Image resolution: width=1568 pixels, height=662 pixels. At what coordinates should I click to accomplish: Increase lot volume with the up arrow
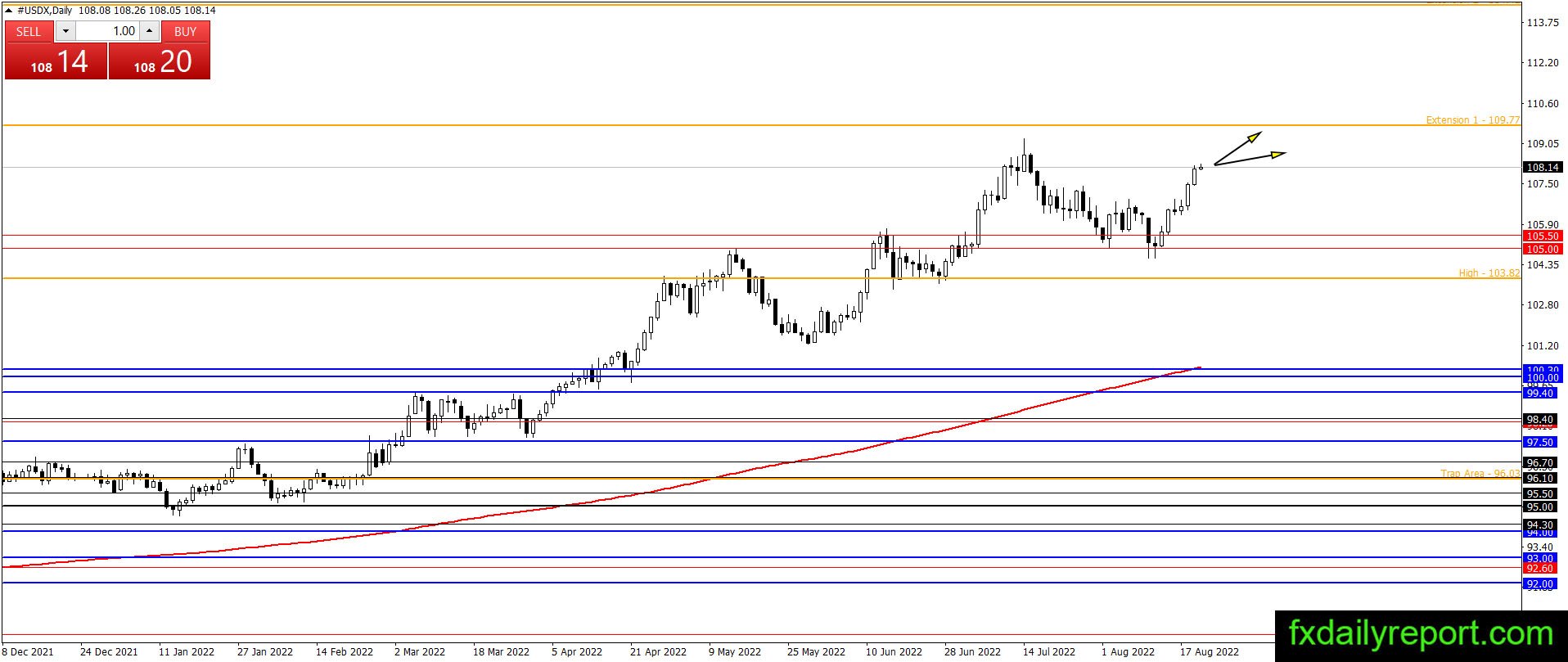149,31
